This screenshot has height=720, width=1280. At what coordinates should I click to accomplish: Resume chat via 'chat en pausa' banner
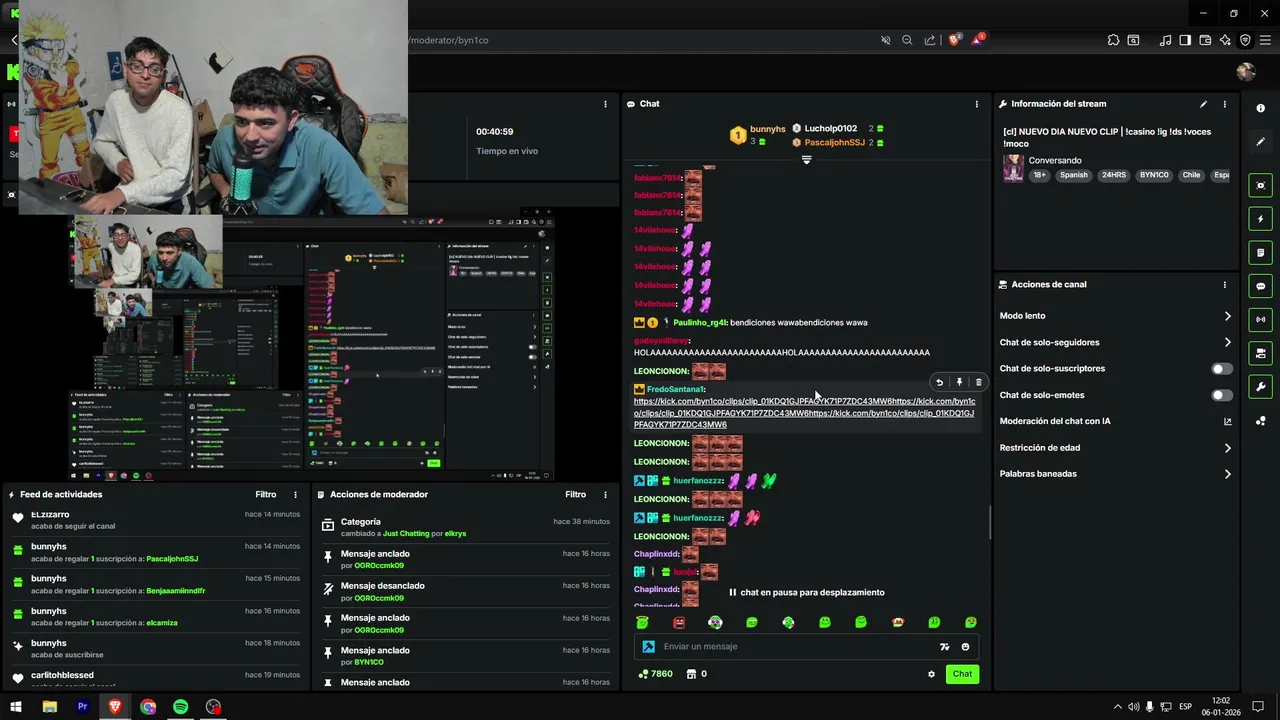[806, 592]
